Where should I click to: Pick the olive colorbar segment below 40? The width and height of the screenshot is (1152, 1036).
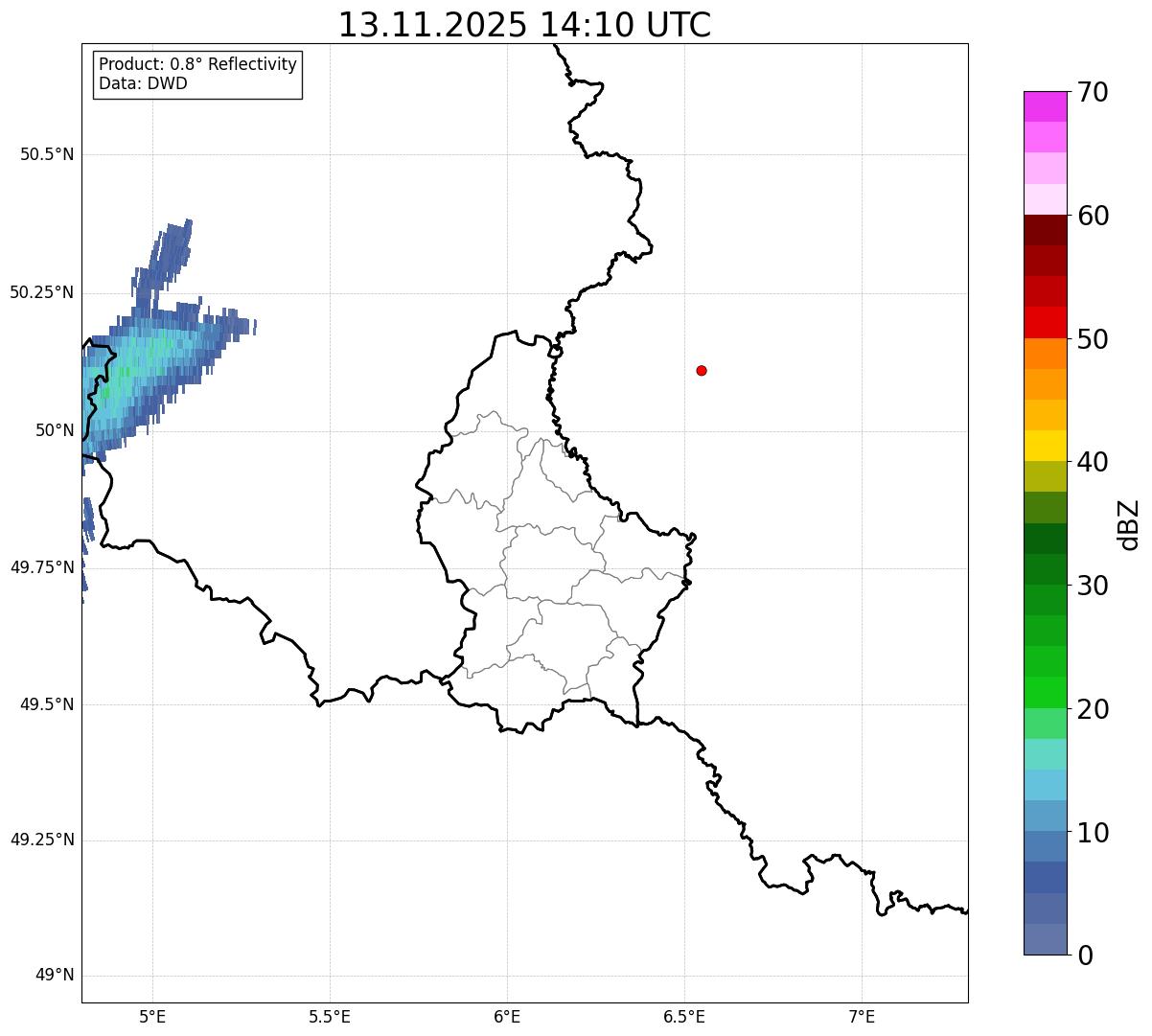click(x=1045, y=476)
